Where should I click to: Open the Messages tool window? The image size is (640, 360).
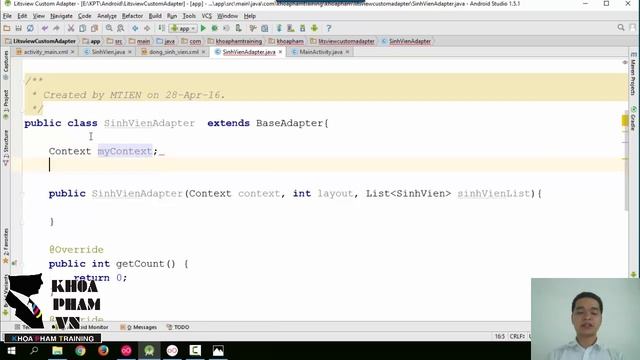[138, 327]
